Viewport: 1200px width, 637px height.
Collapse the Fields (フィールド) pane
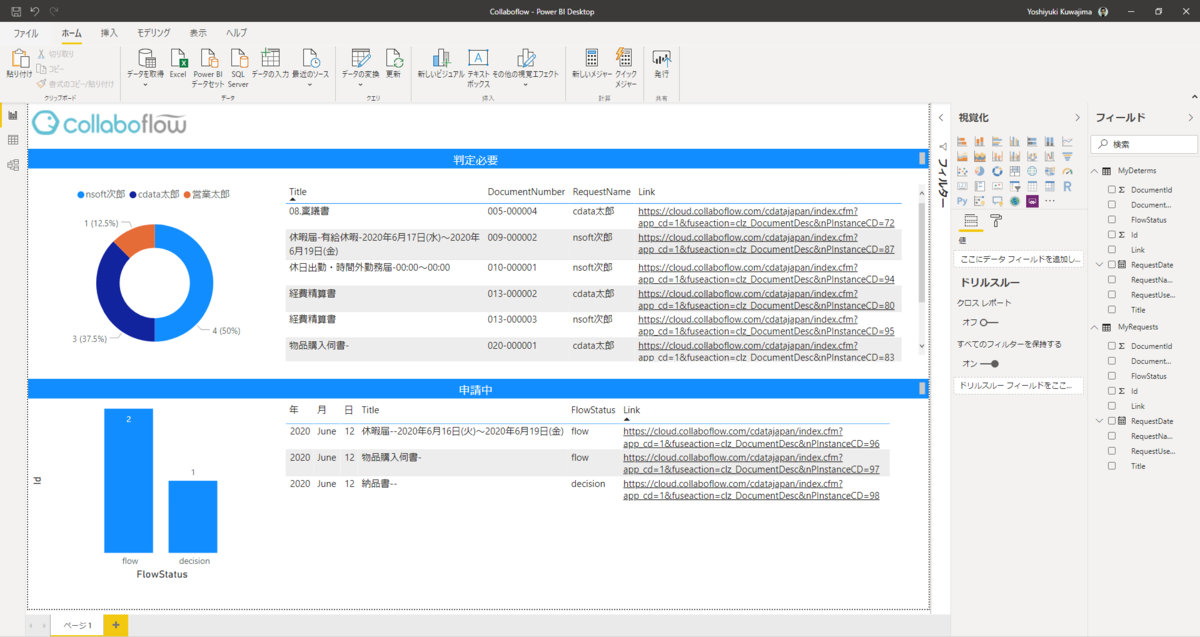click(x=1190, y=118)
